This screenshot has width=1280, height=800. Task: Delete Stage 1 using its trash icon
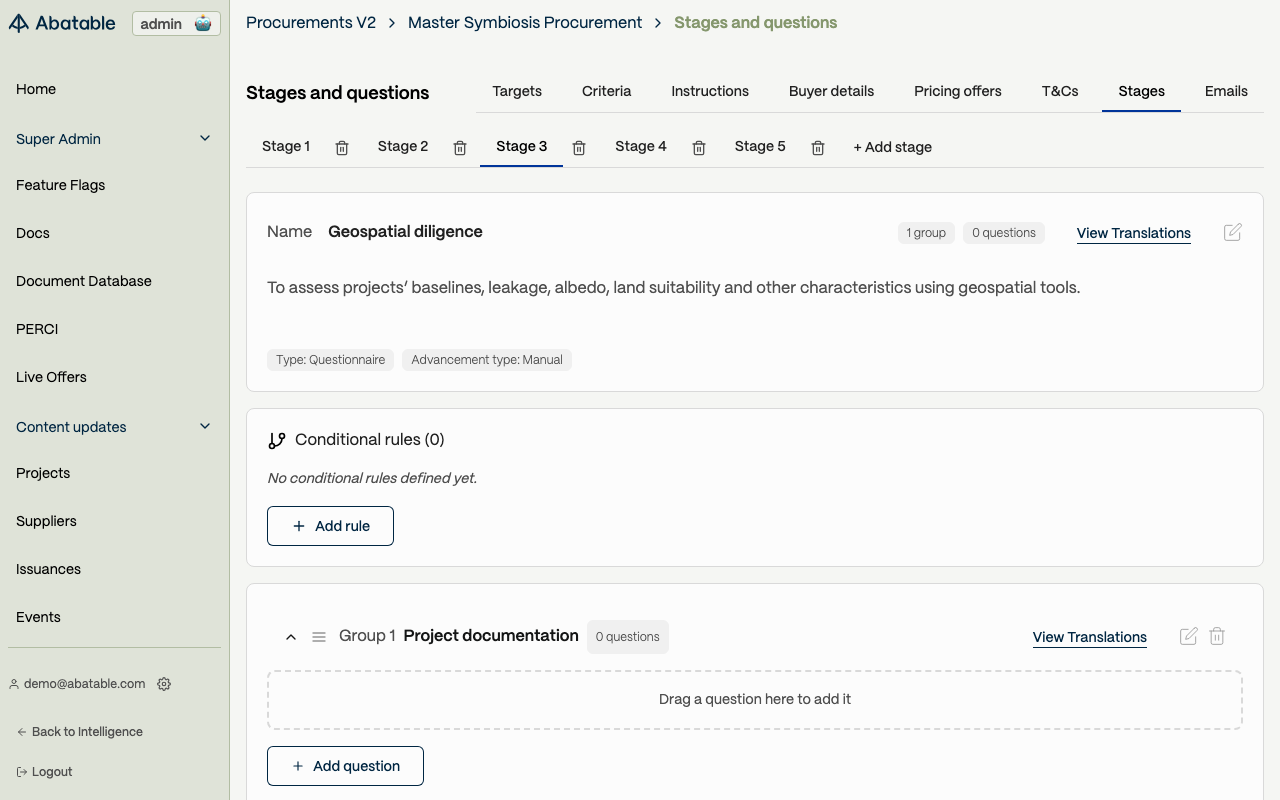point(342,148)
